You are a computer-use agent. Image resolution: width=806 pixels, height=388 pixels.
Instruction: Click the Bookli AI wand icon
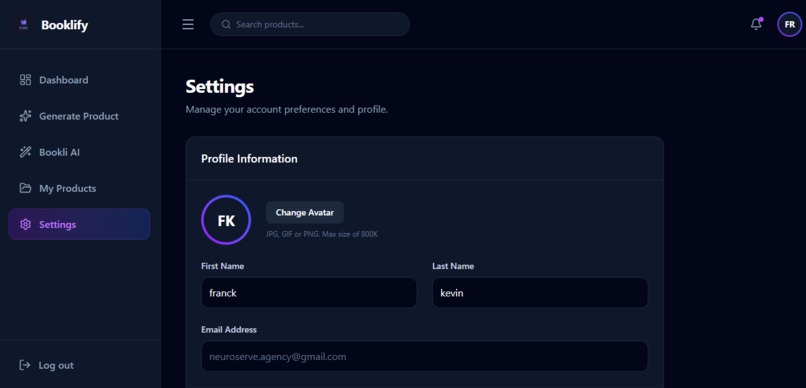(x=25, y=152)
